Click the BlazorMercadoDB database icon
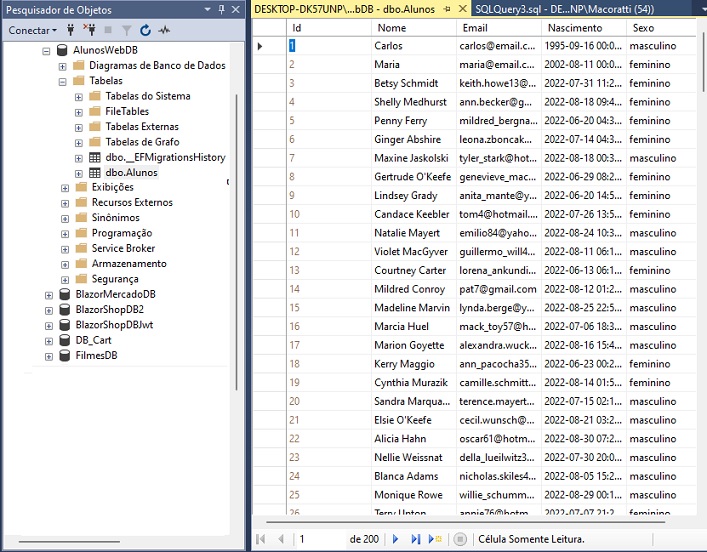The height and width of the screenshot is (552, 707). click(x=65, y=294)
